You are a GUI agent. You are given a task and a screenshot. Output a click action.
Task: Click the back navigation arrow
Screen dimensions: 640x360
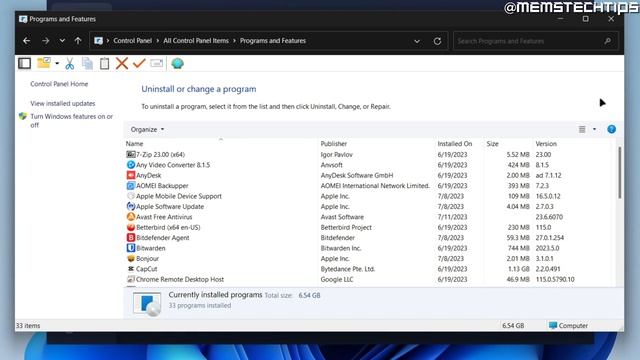tap(27, 41)
